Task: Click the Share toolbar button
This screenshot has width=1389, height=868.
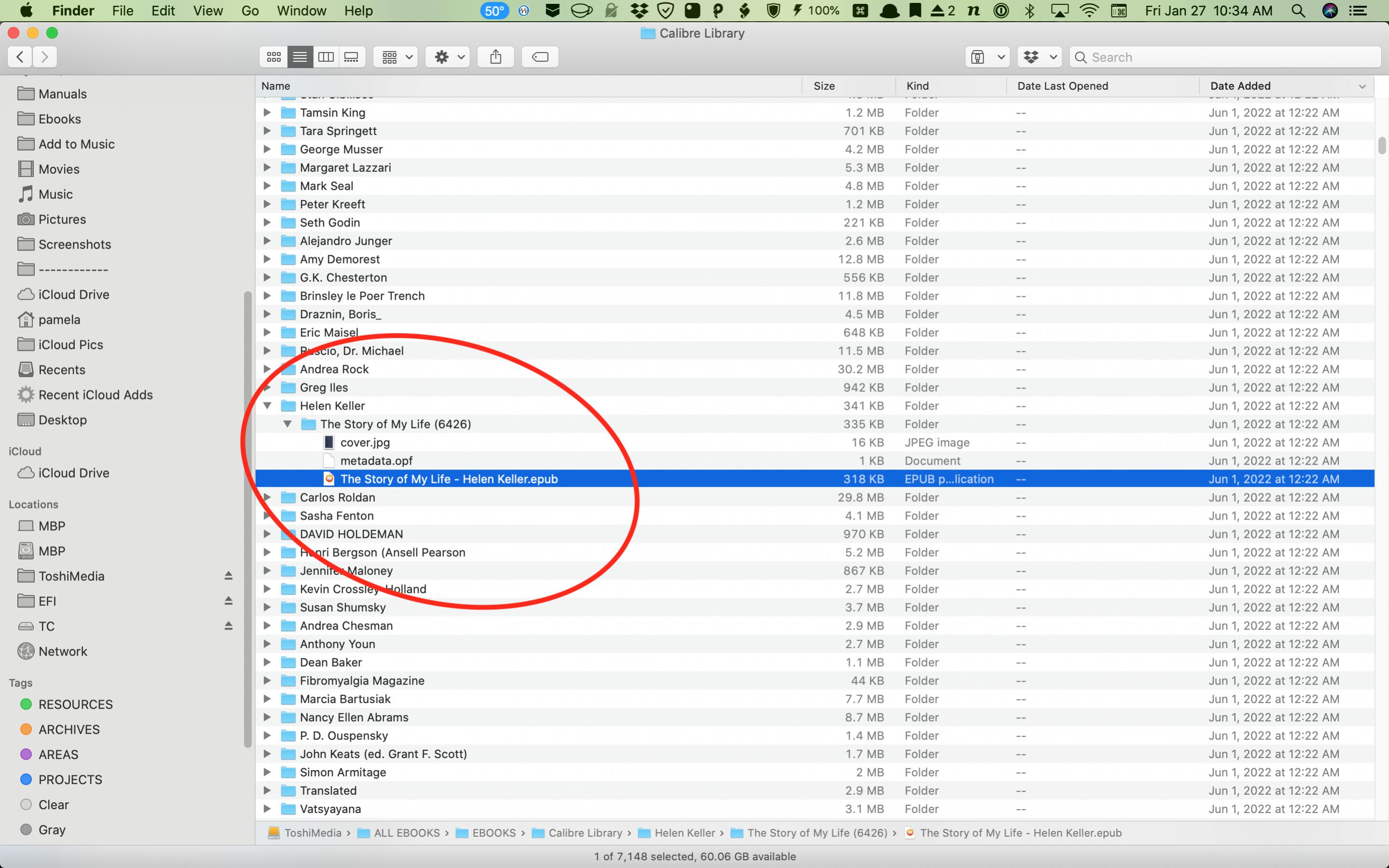Action: [496, 57]
